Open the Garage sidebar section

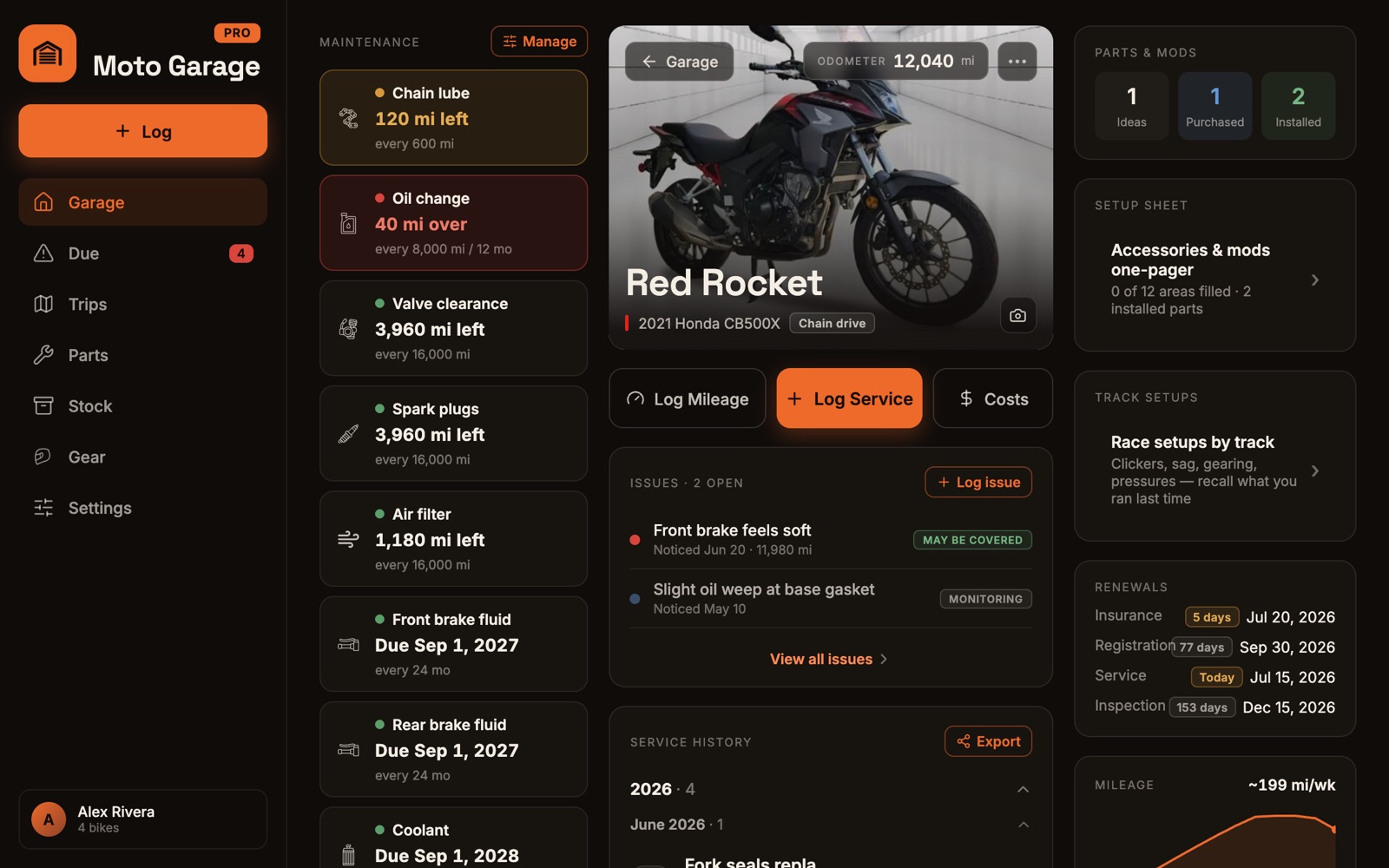143,202
